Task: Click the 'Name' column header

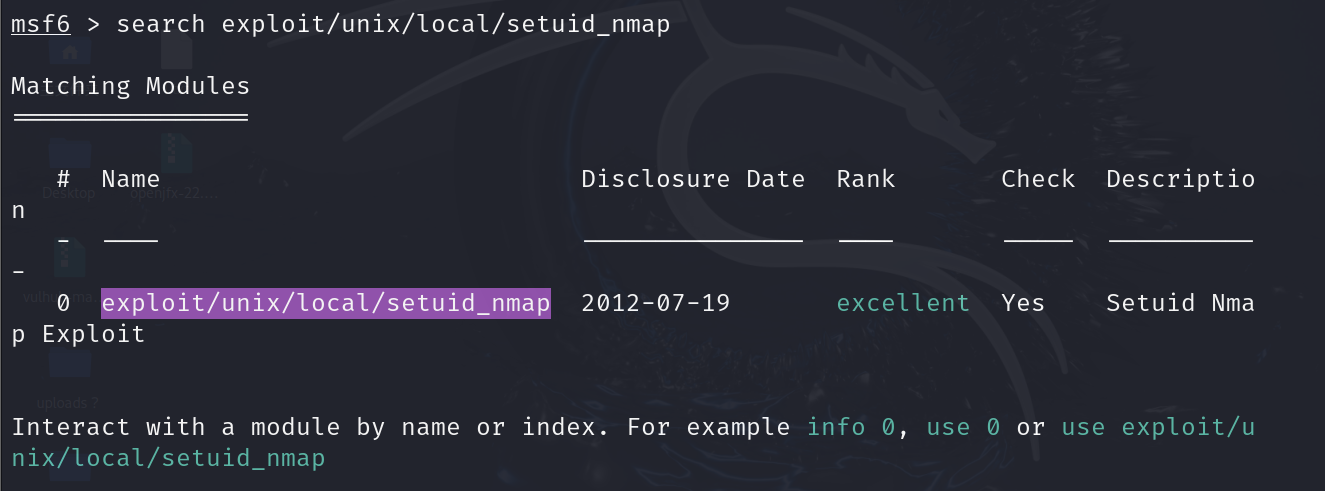Action: 130,179
